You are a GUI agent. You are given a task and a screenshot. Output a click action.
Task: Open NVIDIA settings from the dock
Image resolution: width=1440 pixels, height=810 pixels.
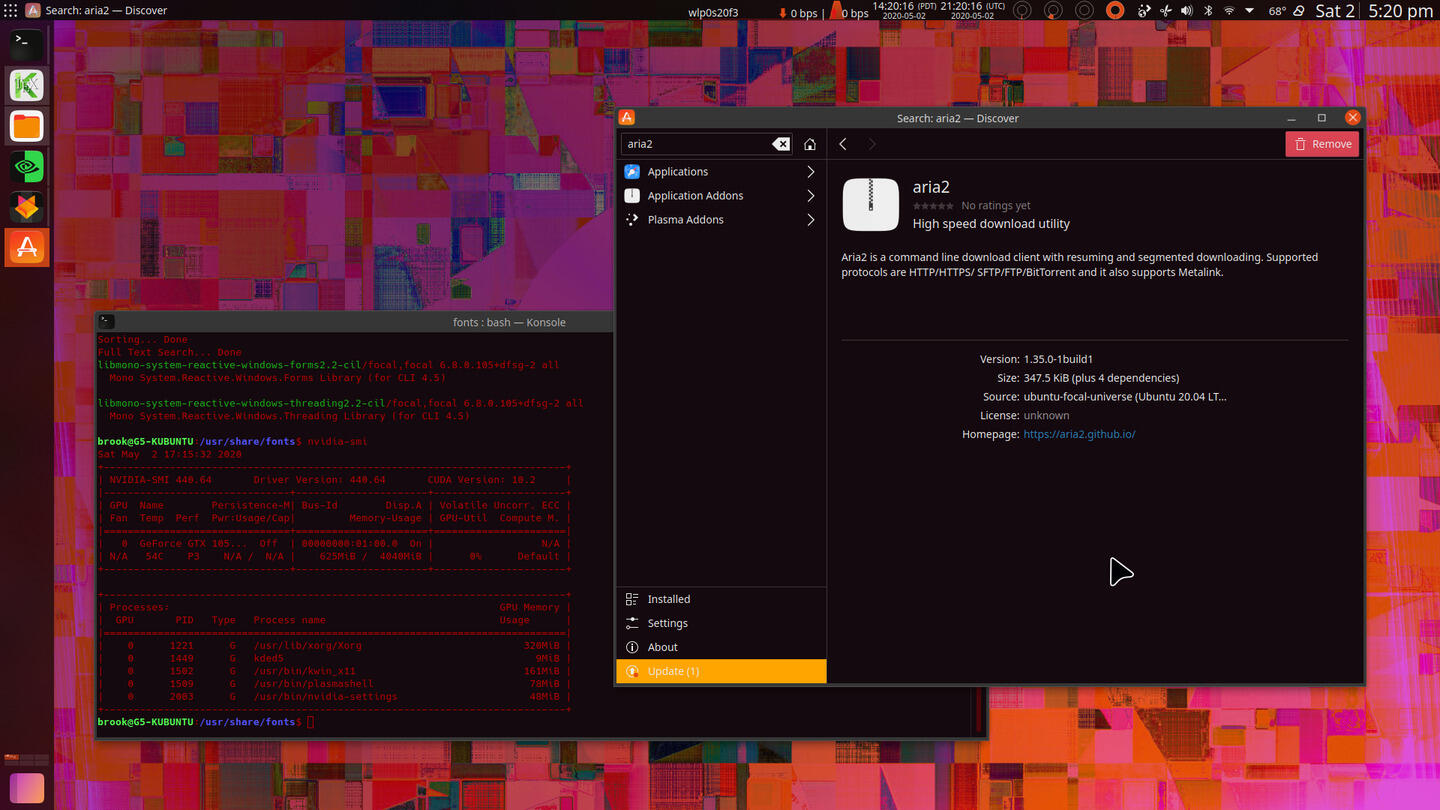(x=27, y=166)
